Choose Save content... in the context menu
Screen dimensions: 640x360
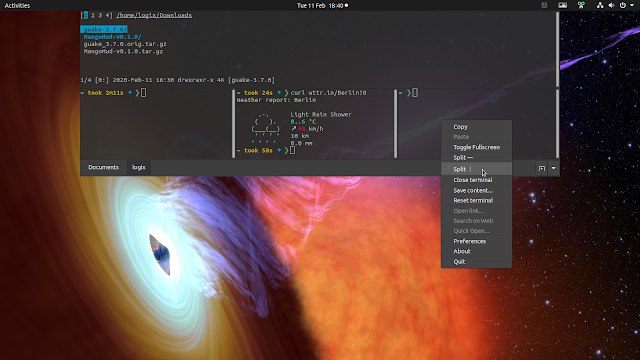click(476, 190)
